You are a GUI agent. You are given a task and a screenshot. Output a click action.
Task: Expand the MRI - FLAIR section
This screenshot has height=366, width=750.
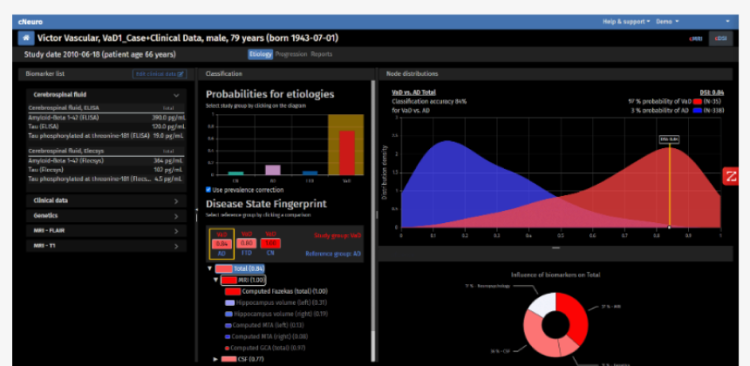(x=106, y=231)
